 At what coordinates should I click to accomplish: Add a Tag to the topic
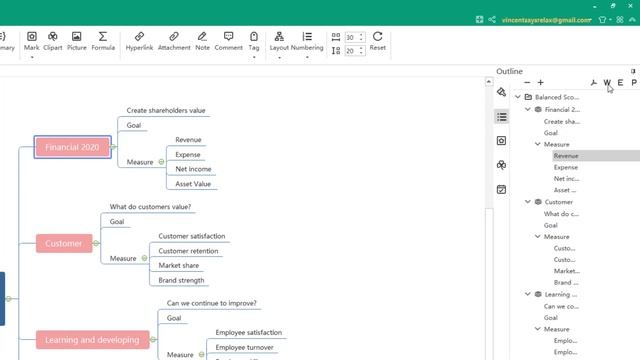[254, 41]
